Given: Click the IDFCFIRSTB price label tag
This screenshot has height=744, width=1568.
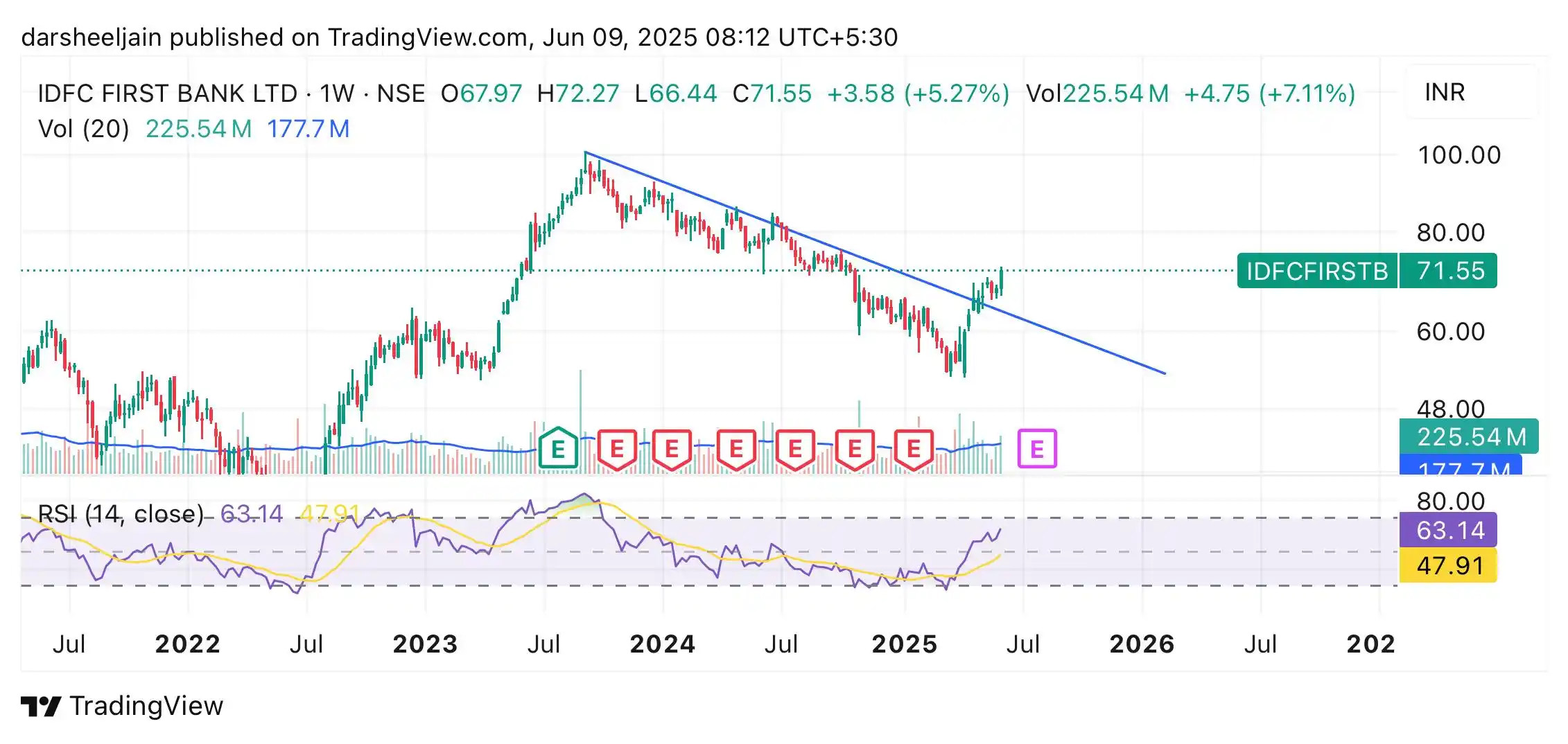Looking at the screenshot, I should (1317, 271).
